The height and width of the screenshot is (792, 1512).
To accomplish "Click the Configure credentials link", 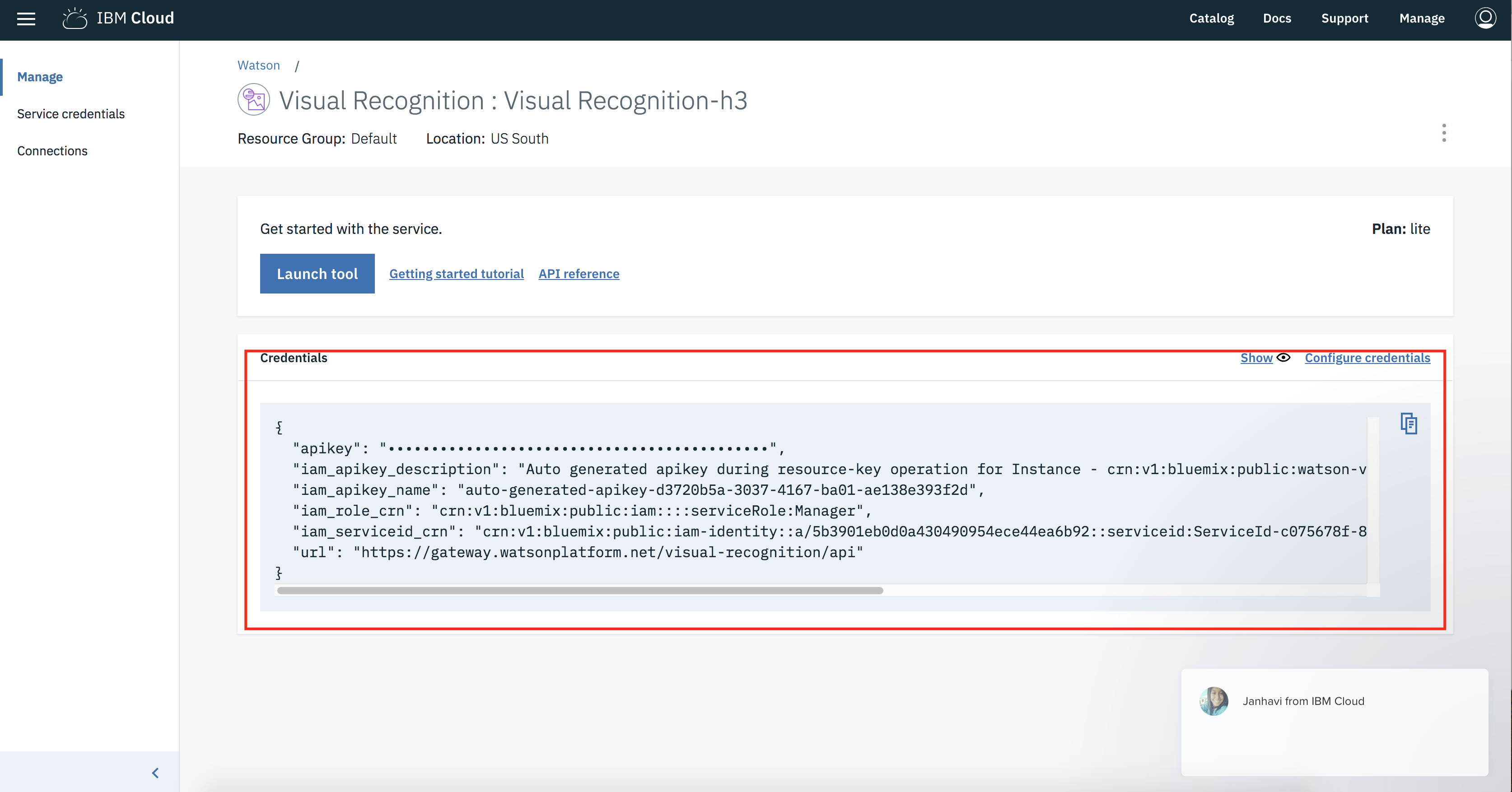I will (x=1367, y=358).
